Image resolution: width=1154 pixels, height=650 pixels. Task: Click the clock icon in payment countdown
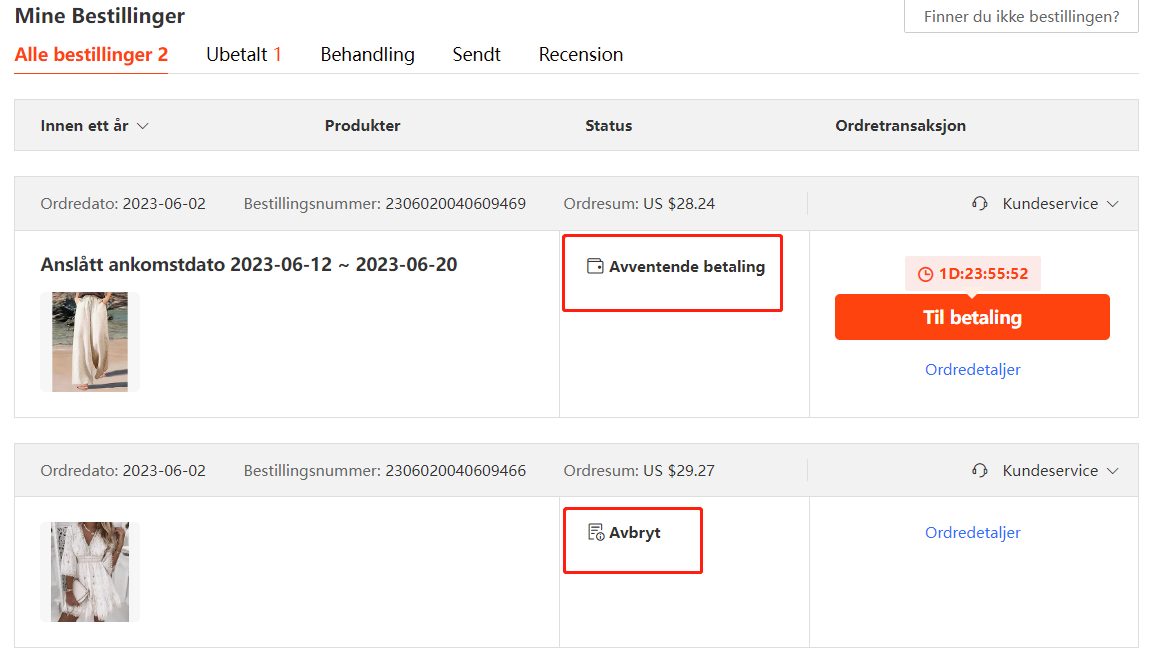point(925,273)
